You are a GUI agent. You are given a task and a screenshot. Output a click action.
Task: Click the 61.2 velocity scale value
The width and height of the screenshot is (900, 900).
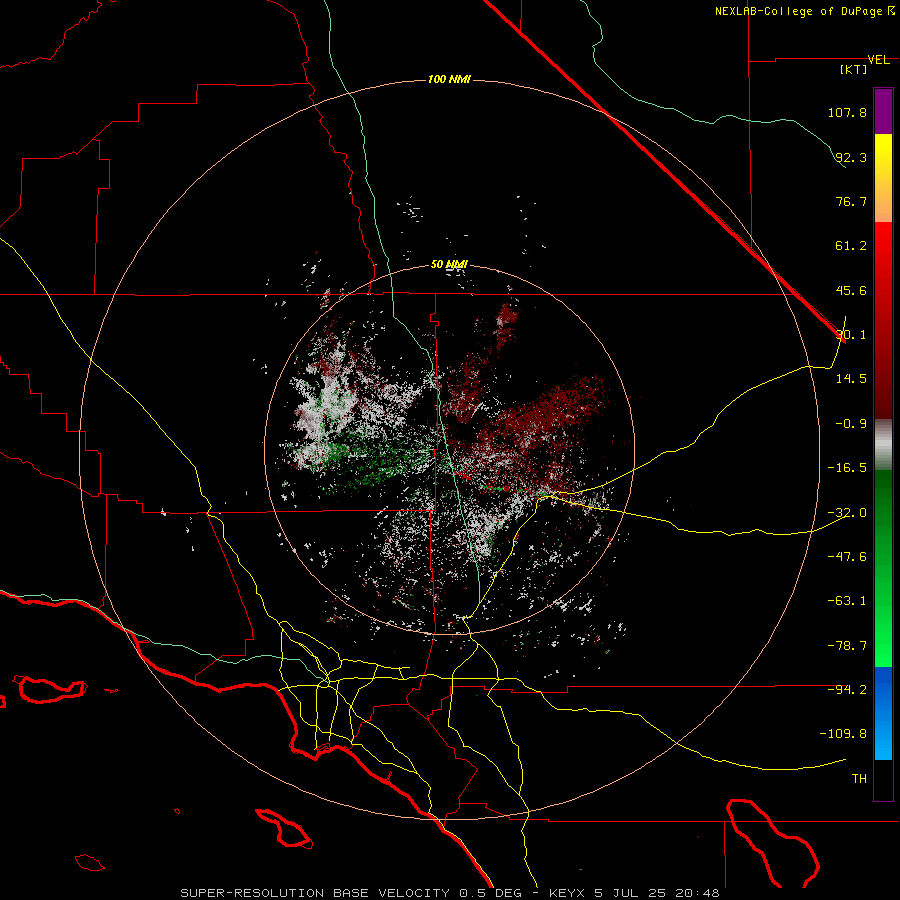pos(851,246)
